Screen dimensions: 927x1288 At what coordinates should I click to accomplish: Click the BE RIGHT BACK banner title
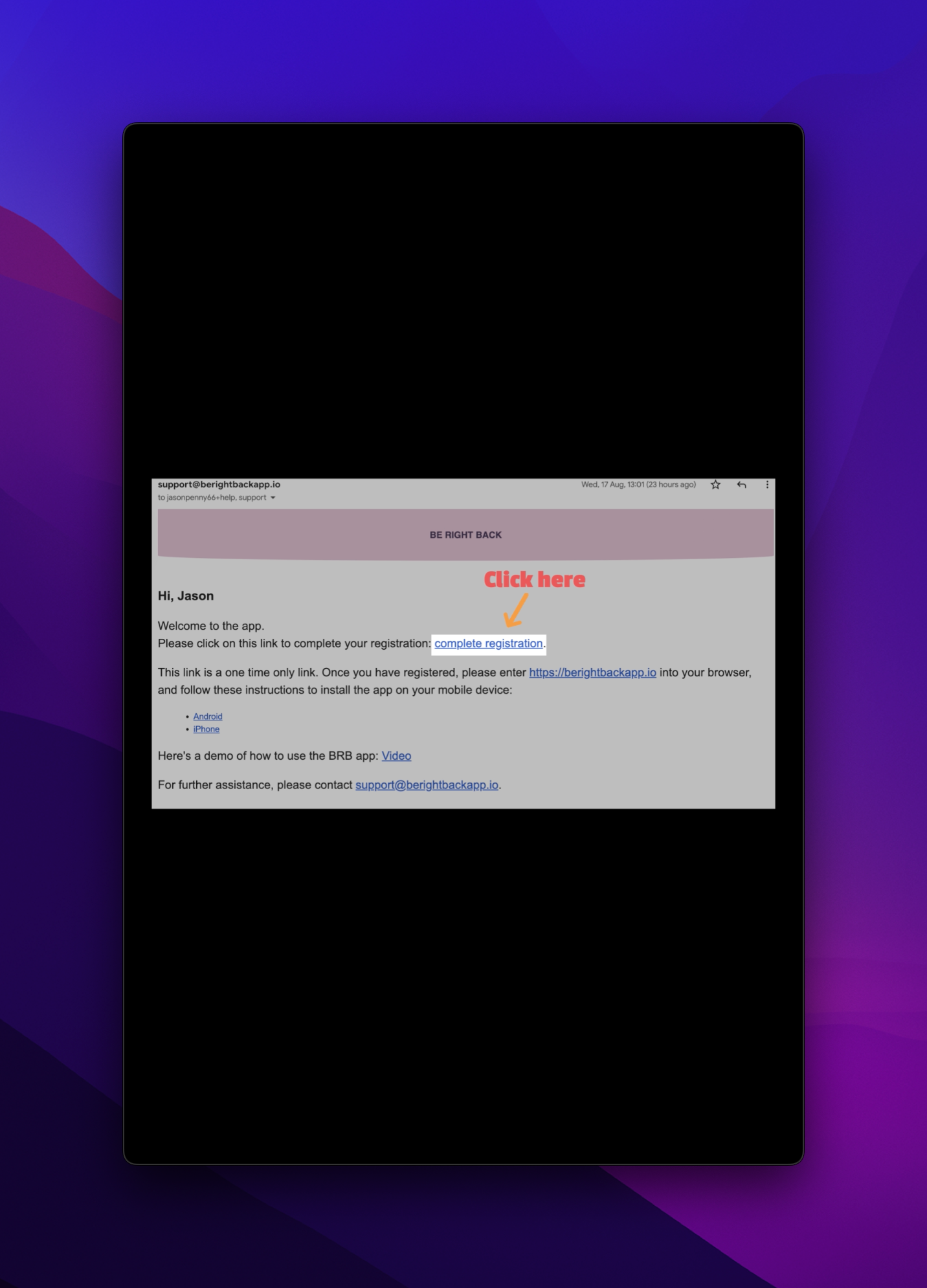465,535
